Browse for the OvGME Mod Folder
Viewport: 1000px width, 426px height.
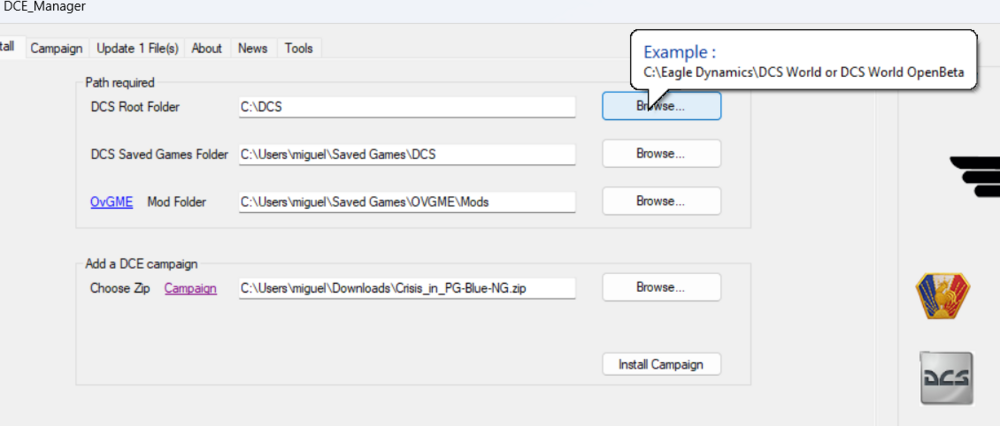[x=661, y=201]
